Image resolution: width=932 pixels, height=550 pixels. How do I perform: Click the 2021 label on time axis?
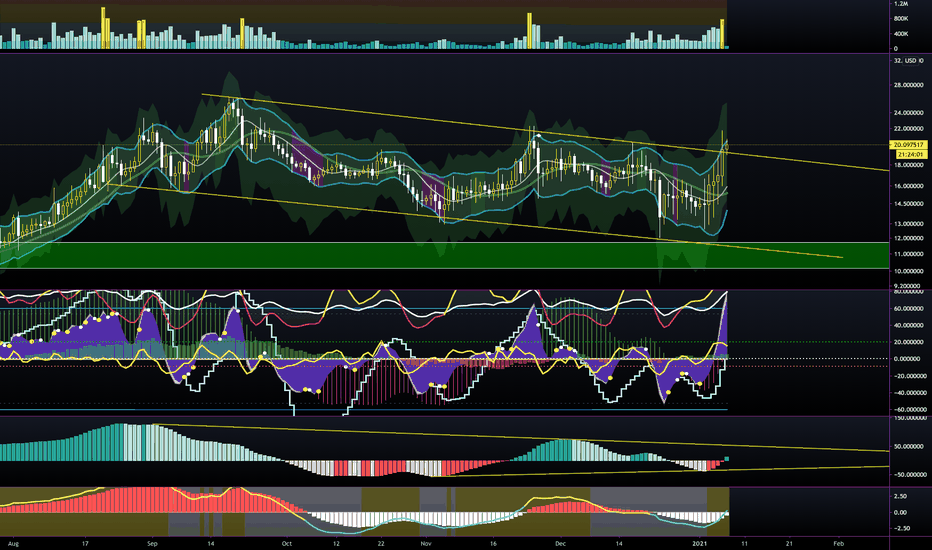point(700,543)
